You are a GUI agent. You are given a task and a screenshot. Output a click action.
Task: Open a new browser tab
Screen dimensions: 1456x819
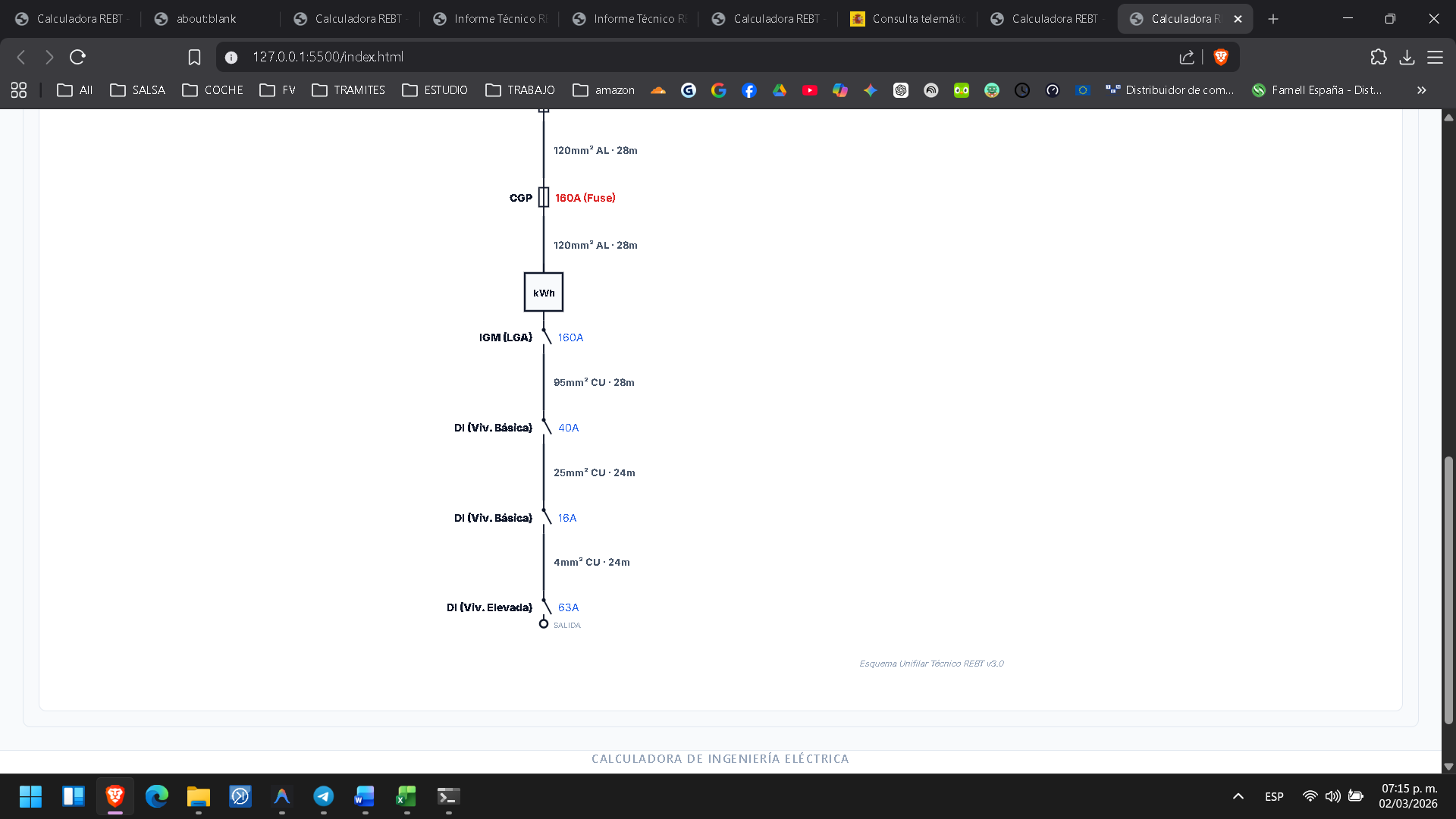coord(1273,19)
